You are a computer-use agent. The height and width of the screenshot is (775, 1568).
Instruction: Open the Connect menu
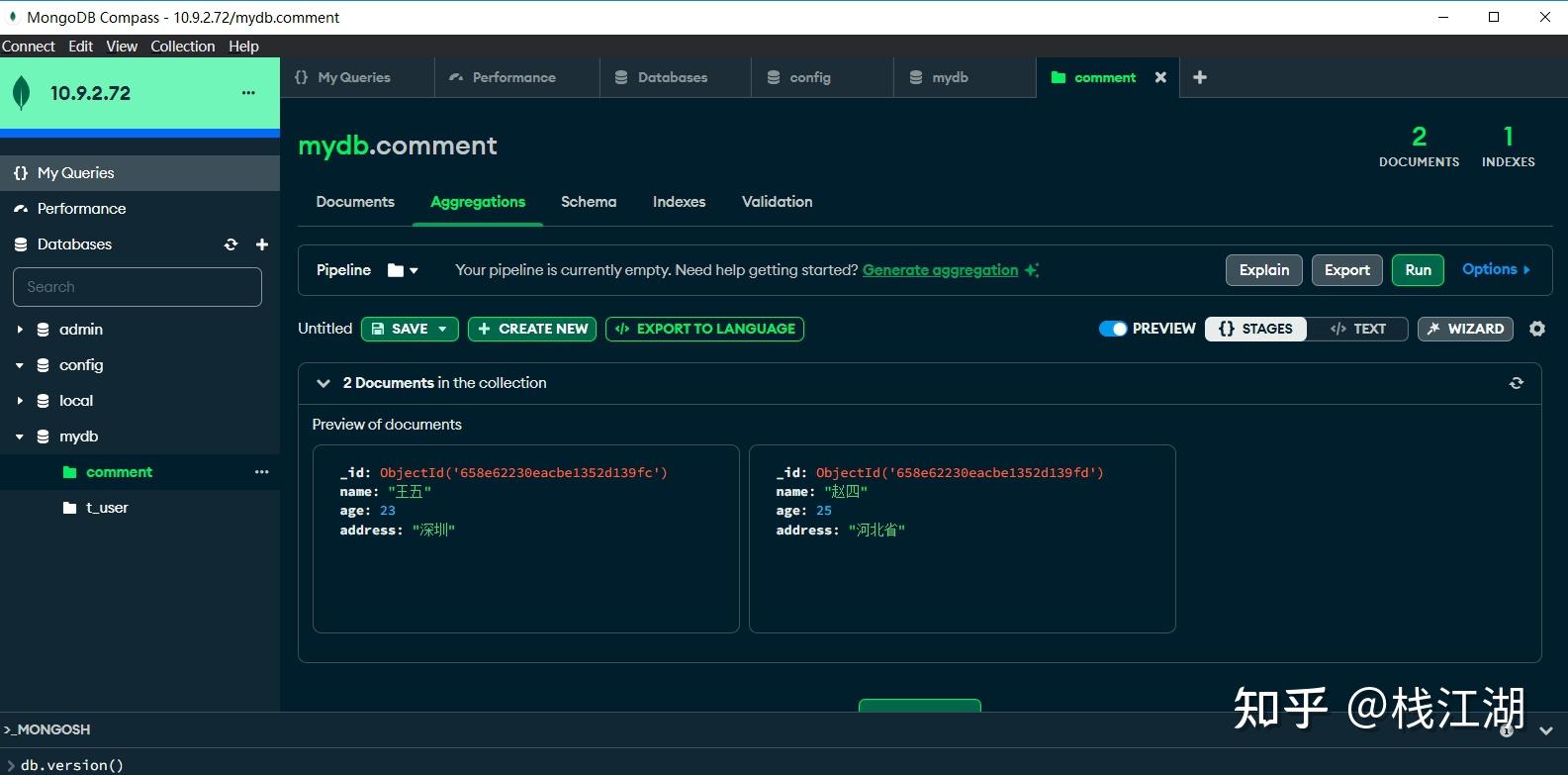click(29, 47)
